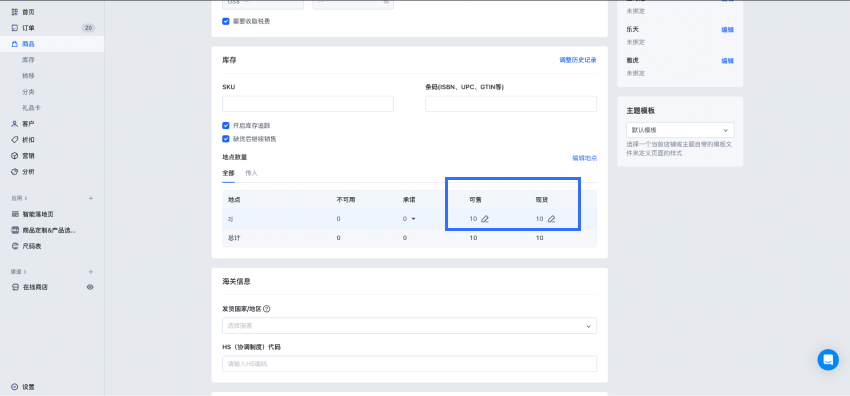The image size is (850, 396).
Task: Open 调整历史记录 link
Action: 578,60
